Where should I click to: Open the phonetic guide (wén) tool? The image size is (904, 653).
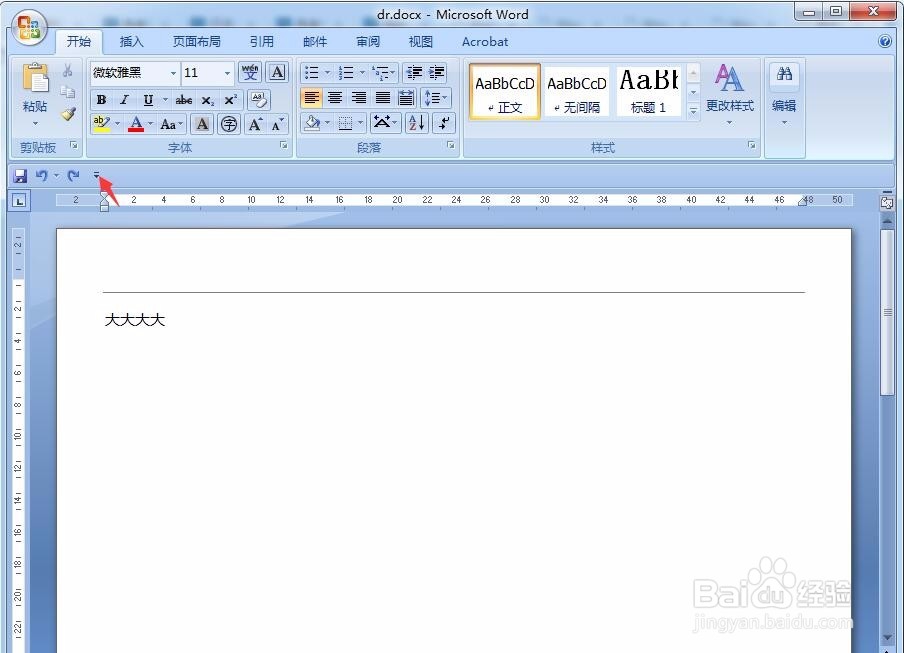250,73
